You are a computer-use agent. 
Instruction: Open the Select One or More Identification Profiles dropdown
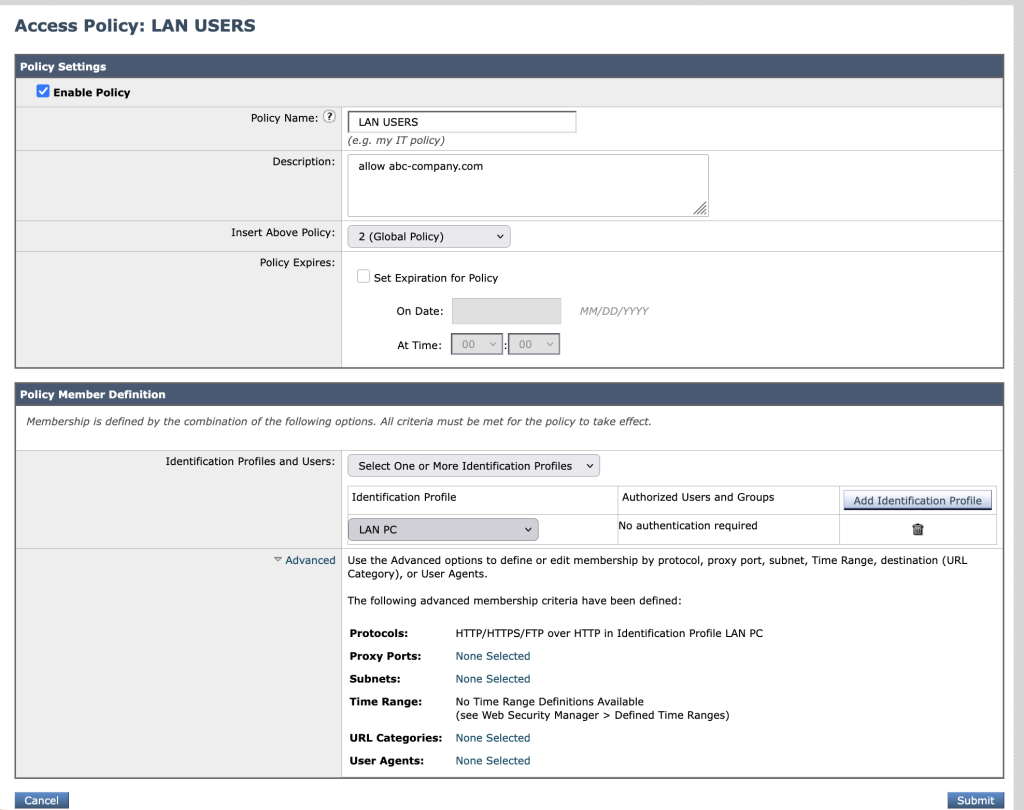pos(473,466)
